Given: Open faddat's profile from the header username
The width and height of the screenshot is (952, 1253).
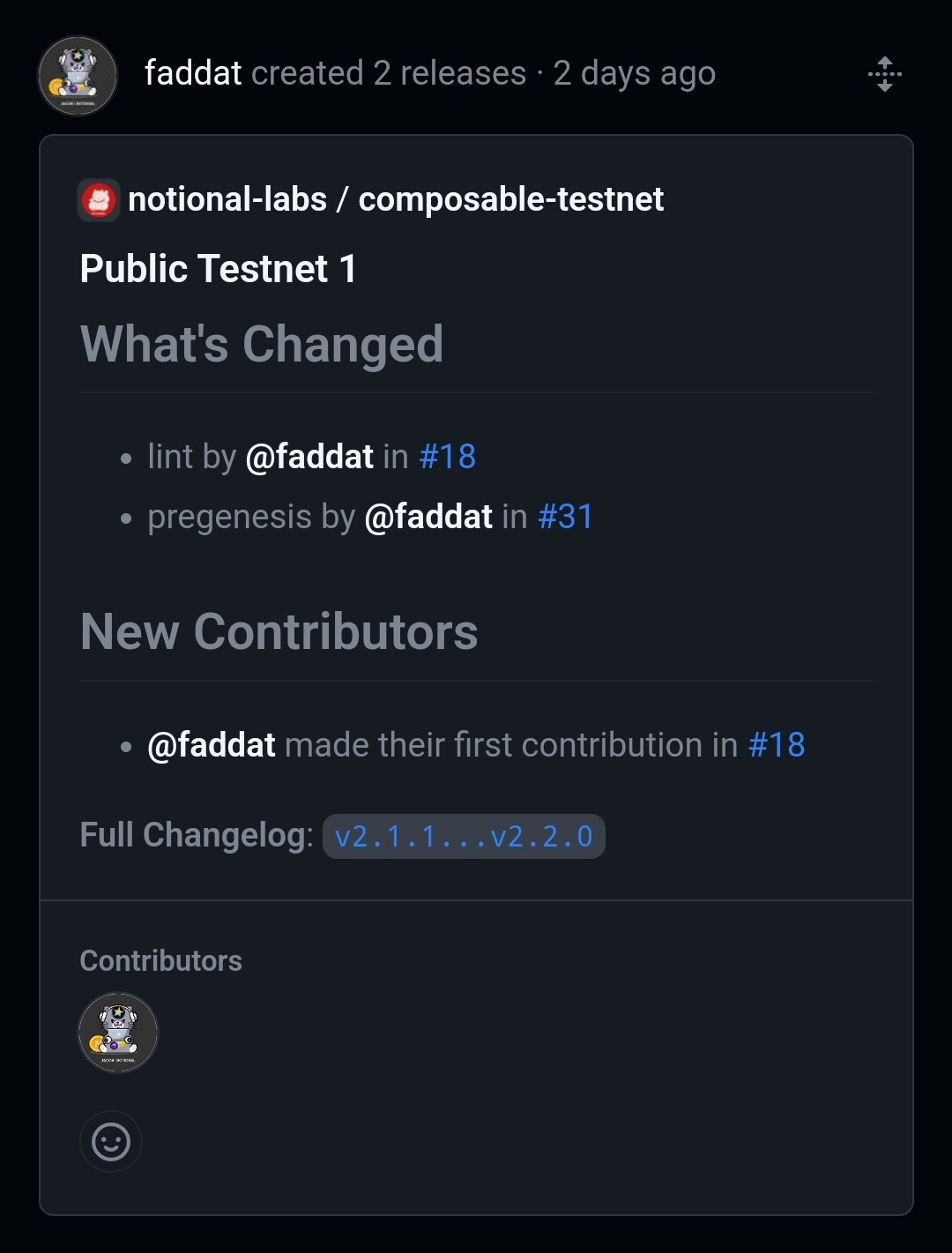Looking at the screenshot, I should (193, 73).
